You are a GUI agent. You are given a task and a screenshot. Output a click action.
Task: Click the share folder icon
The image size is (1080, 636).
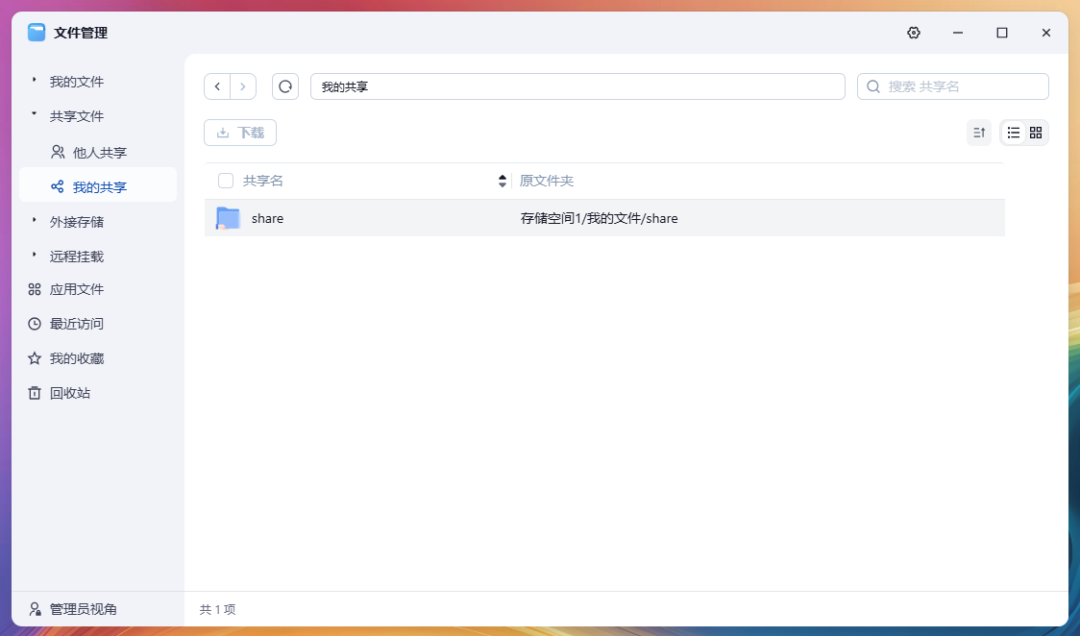point(227,218)
